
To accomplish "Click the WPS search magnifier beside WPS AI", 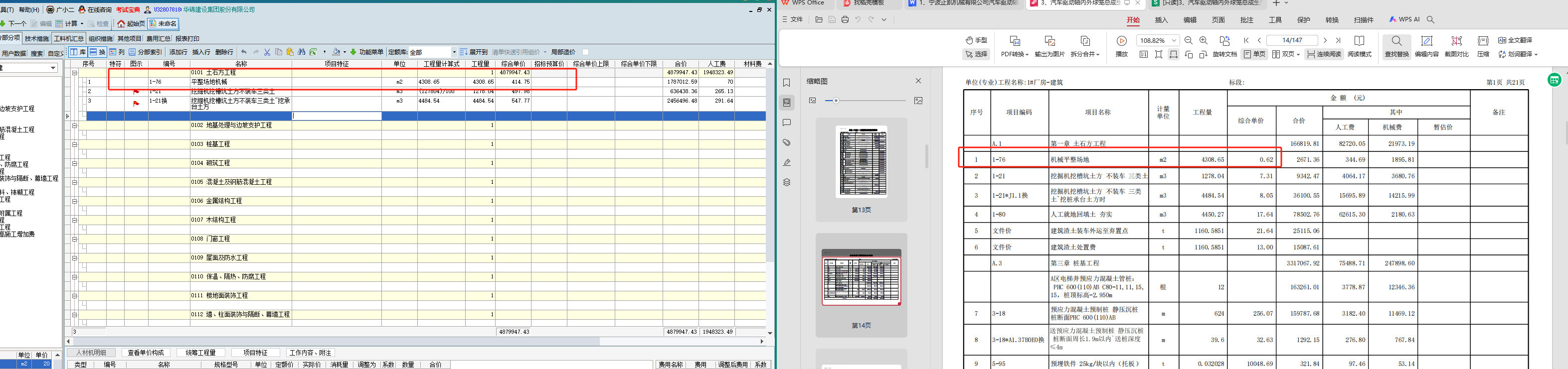I will pyautogui.click(x=1430, y=19).
